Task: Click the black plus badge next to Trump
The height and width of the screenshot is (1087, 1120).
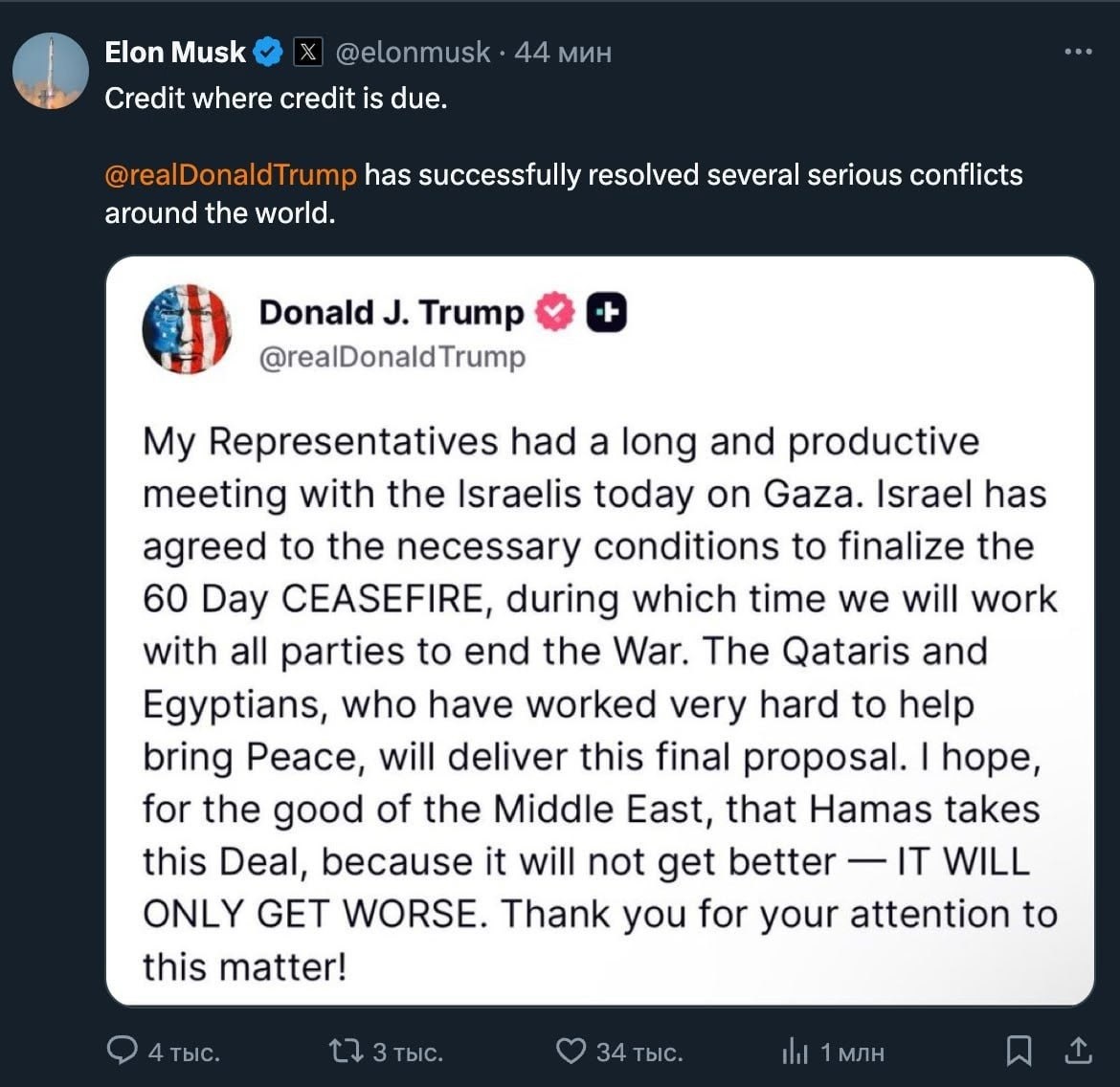Action: (x=606, y=312)
